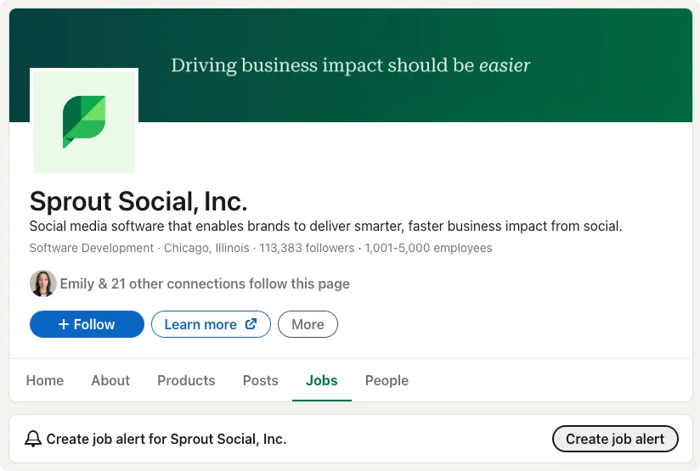
Task: Click the active Jobs tab
Action: point(321,380)
